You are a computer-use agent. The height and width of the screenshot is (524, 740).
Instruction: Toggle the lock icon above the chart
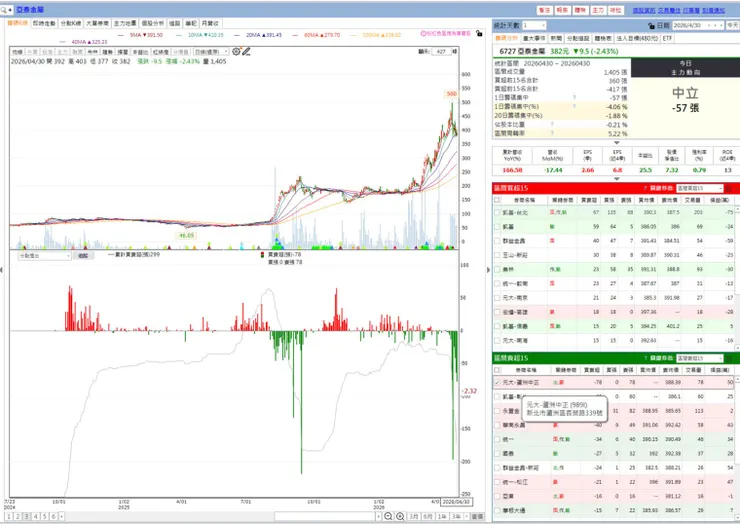coord(479,34)
